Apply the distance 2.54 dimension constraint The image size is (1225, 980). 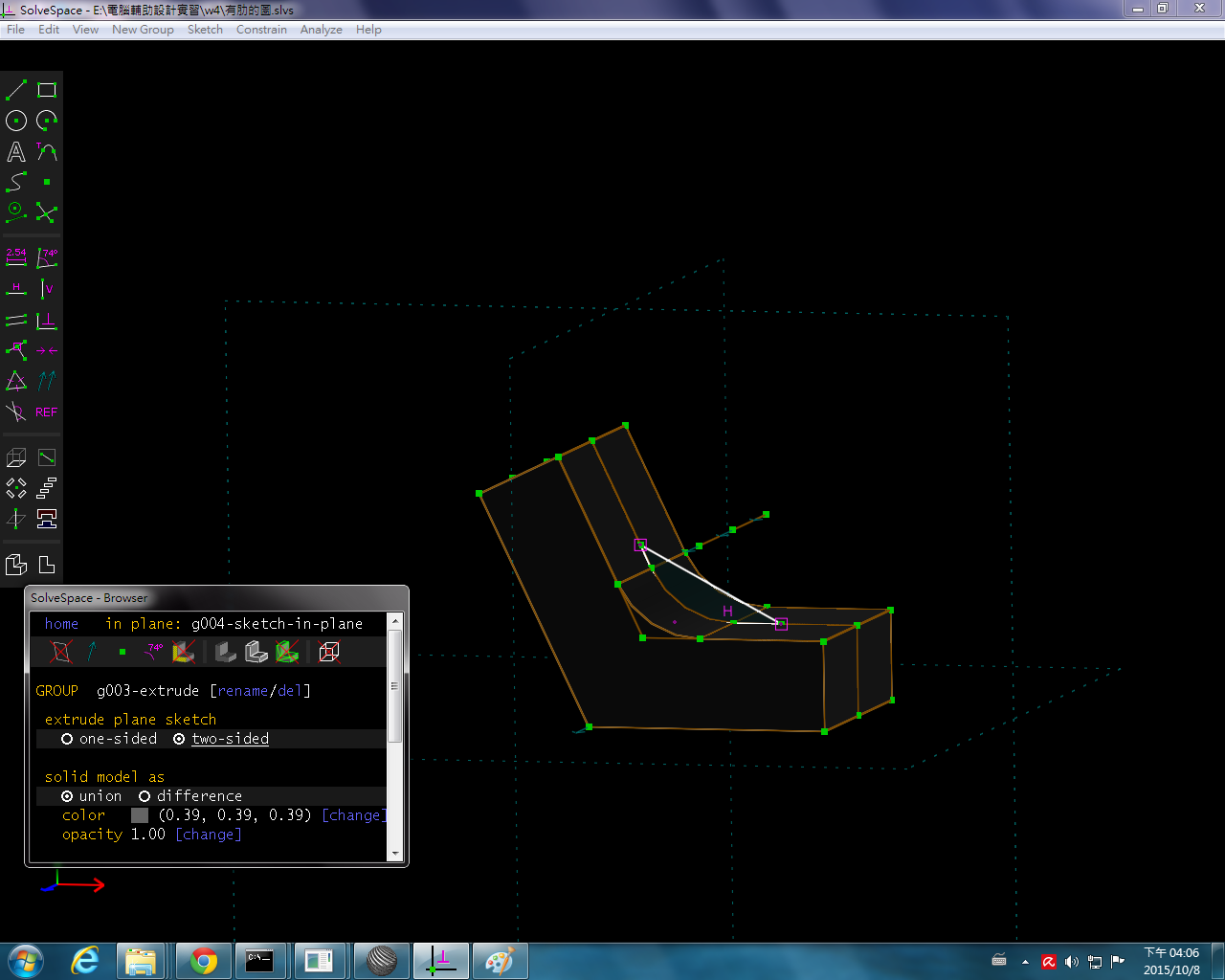16,258
